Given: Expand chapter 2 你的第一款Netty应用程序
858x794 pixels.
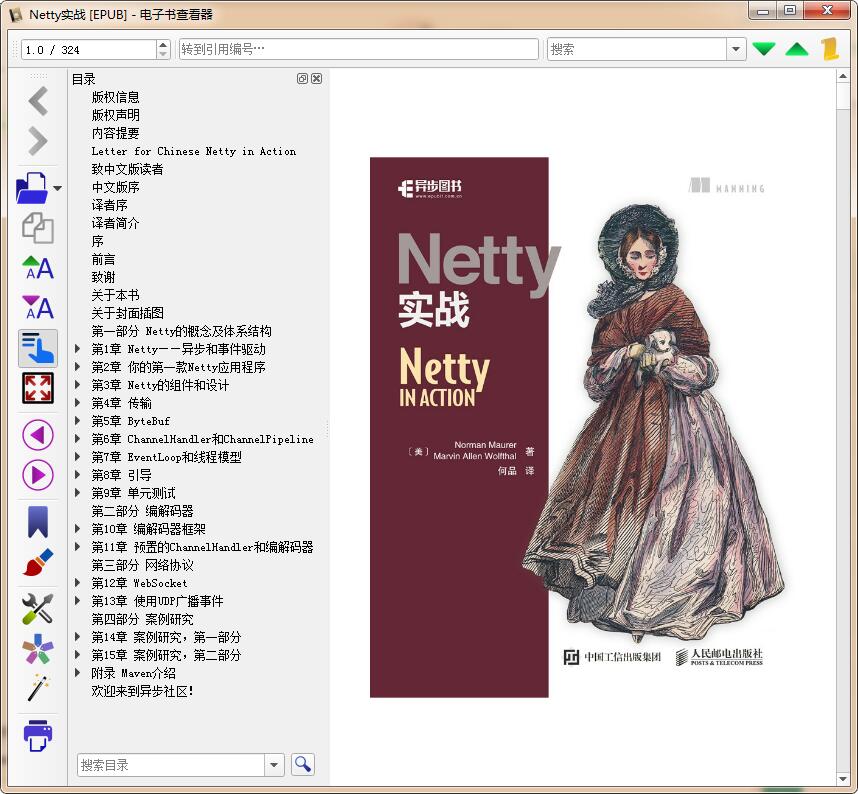Looking at the screenshot, I should pyautogui.click(x=78, y=367).
